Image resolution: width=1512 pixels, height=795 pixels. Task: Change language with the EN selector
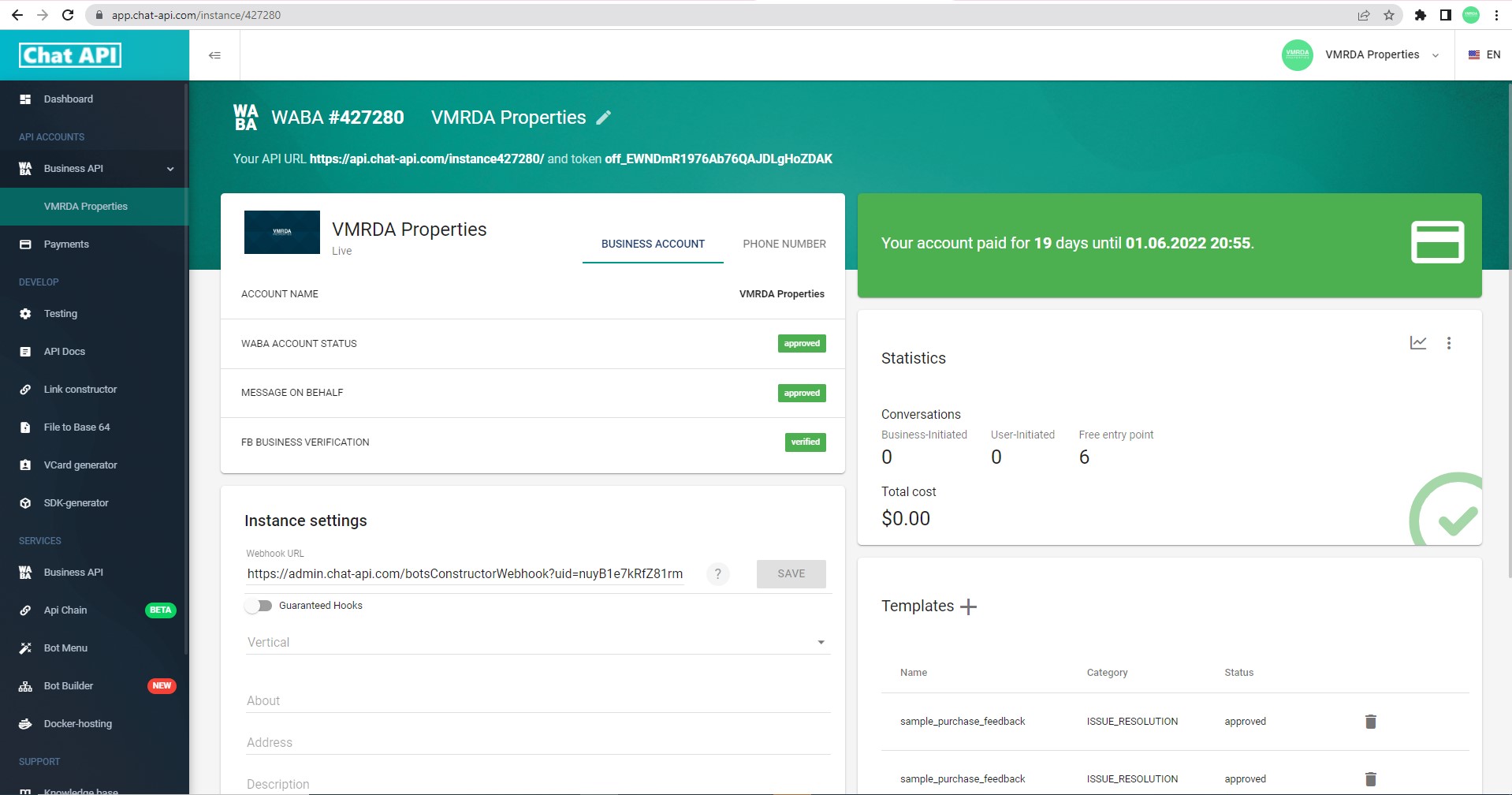click(1484, 55)
